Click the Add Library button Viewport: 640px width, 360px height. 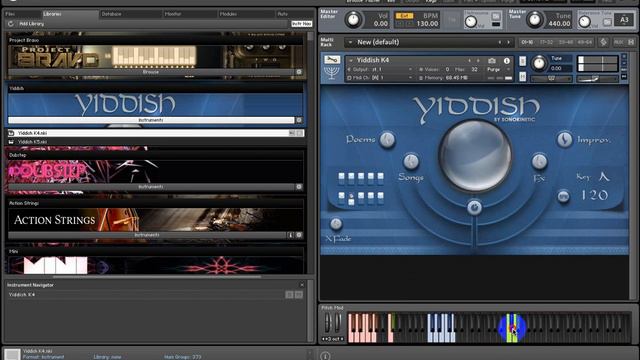pos(31,24)
